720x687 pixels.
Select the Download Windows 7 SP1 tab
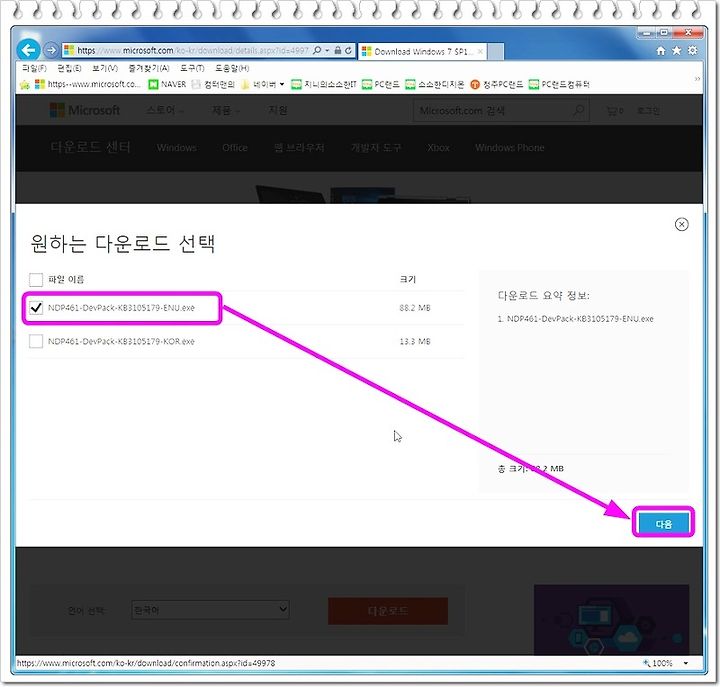(x=422, y=51)
